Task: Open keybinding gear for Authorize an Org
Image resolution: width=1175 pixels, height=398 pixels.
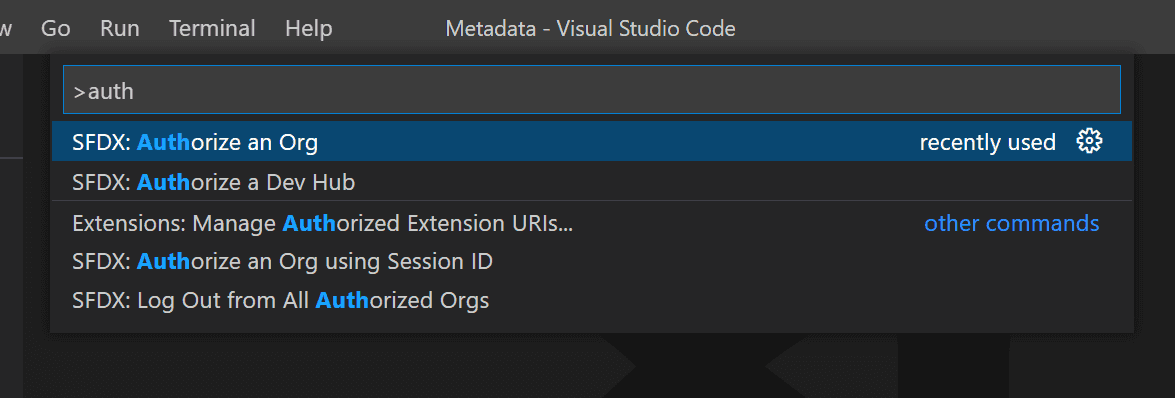Action: pyautogui.click(x=1089, y=141)
